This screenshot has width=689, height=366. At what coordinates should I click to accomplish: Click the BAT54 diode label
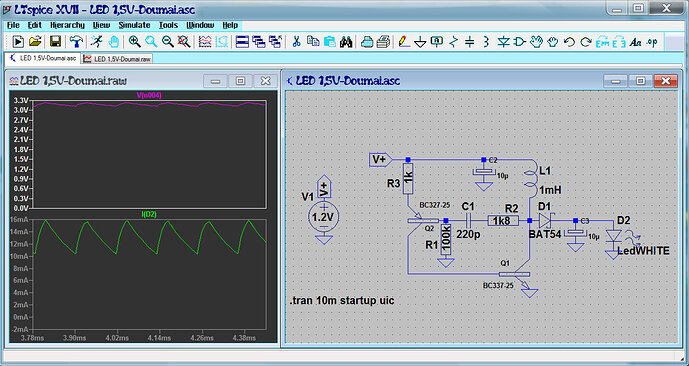(545, 235)
